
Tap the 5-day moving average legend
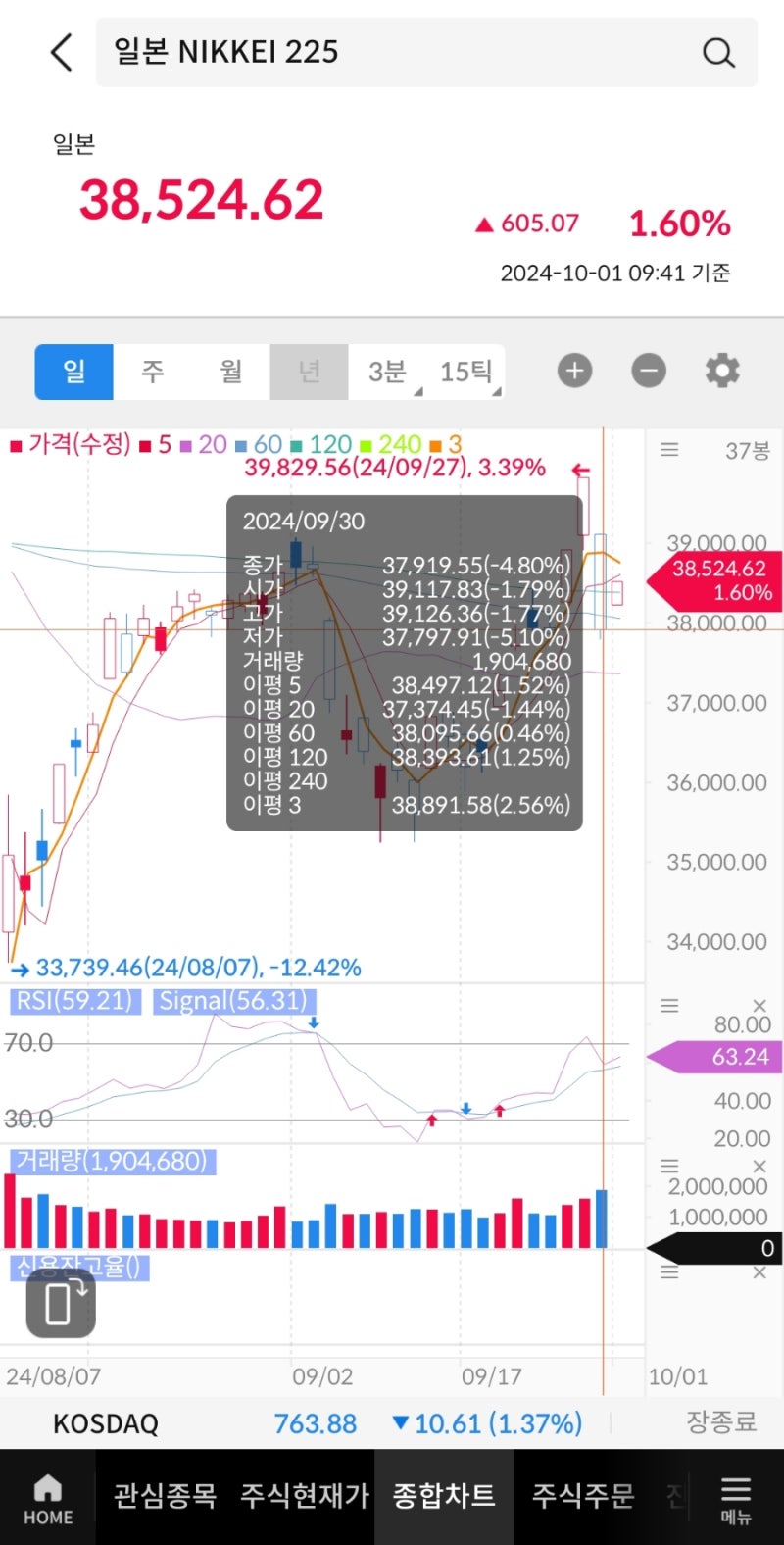(156, 444)
